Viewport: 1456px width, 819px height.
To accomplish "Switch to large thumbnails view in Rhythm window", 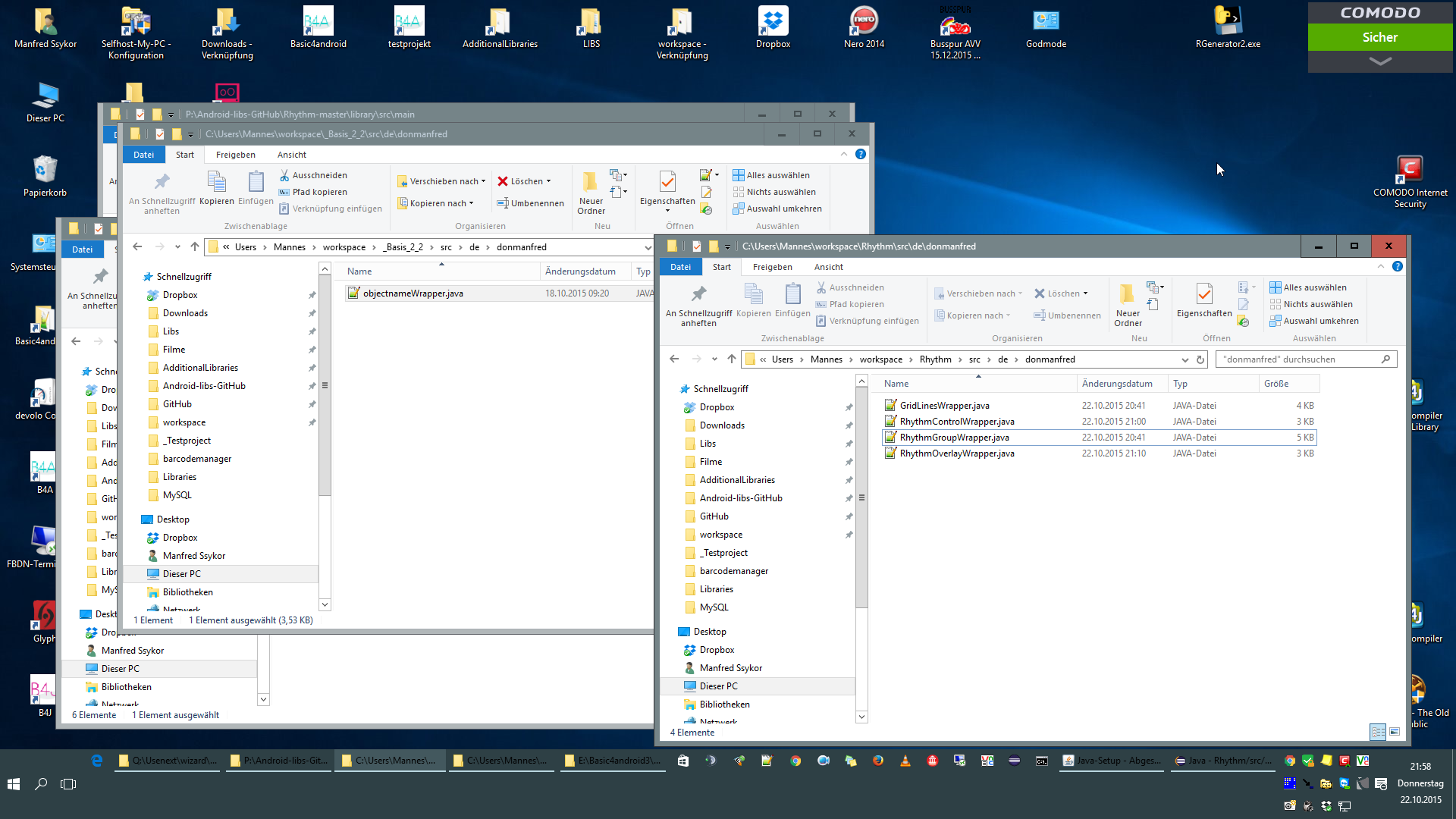I will tap(1395, 732).
